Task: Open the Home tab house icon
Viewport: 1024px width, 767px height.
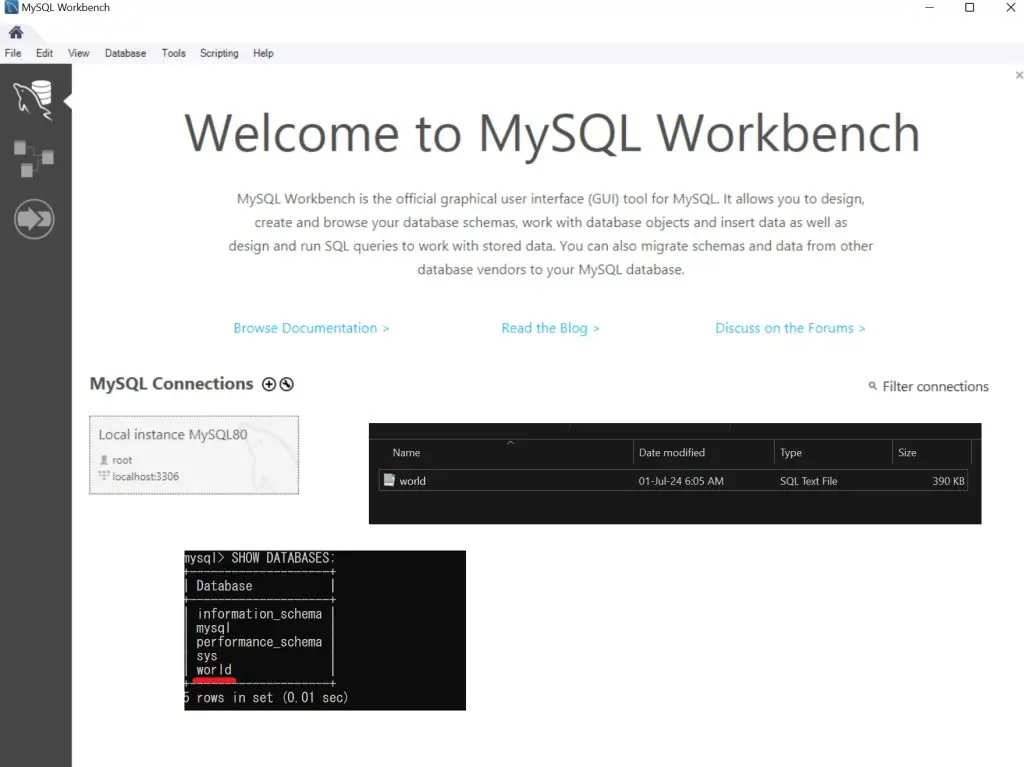Action: 16,32
